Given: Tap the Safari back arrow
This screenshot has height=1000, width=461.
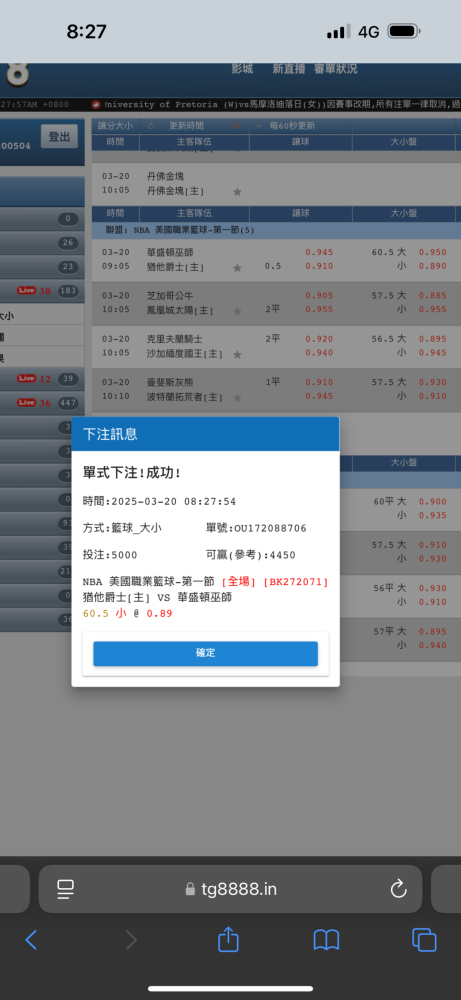Looking at the screenshot, I should coord(31,939).
